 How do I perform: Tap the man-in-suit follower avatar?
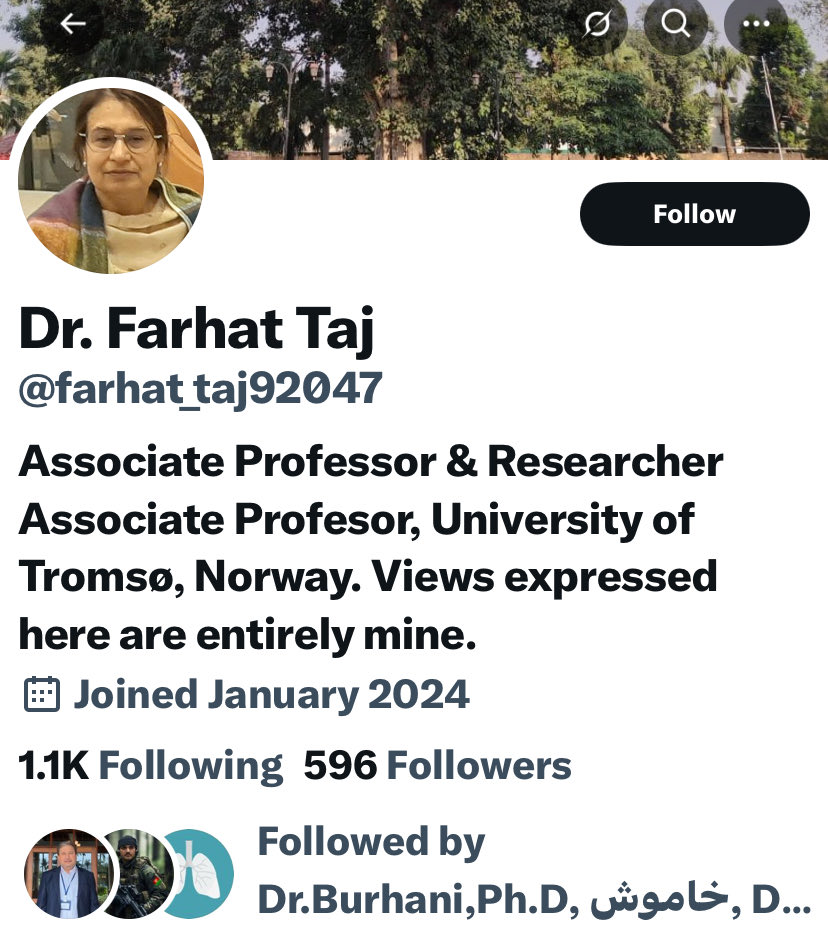pos(69,874)
